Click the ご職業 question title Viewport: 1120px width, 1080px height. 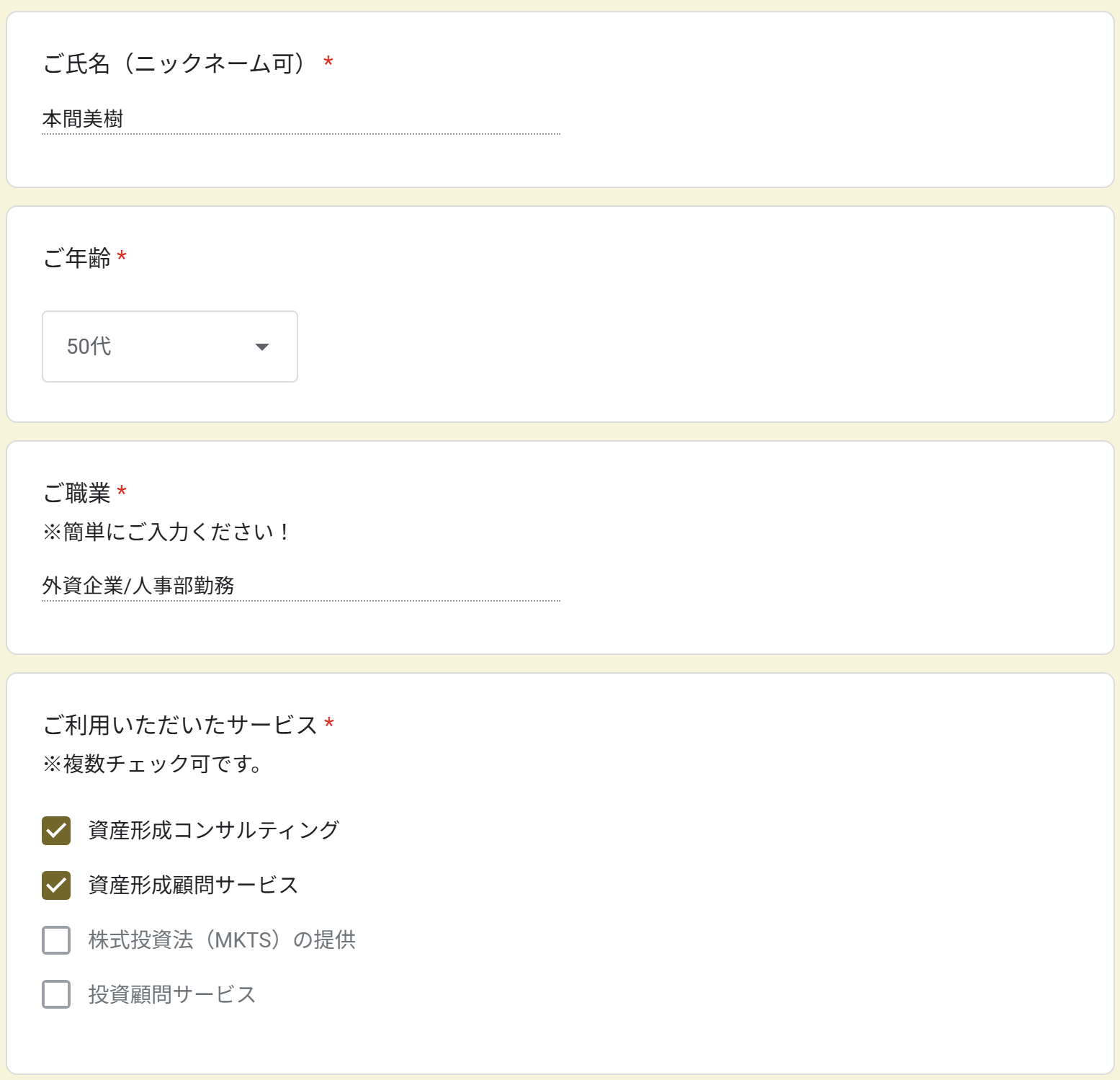[x=77, y=493]
